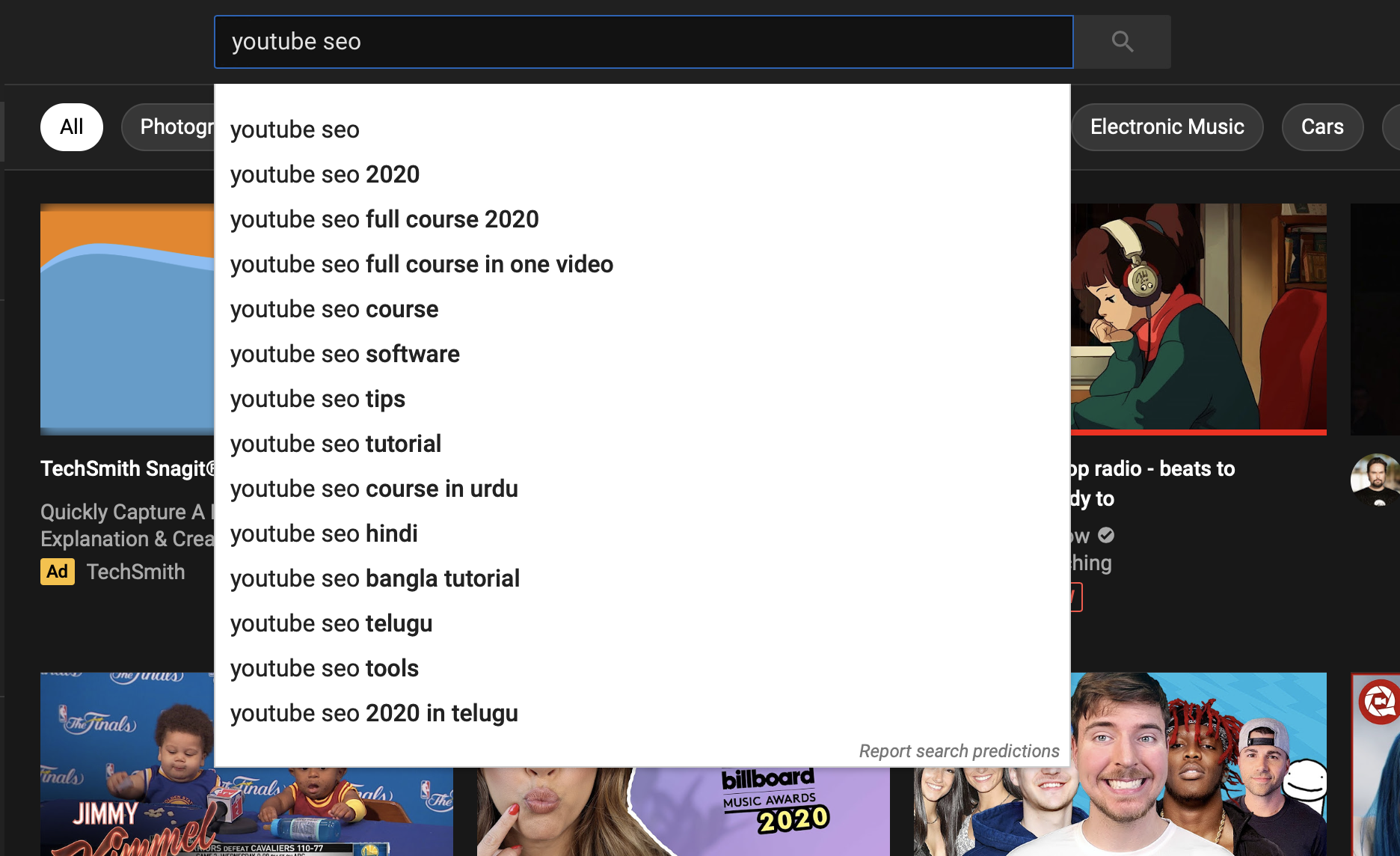Choose suggestion 'youtube seo'
The width and height of the screenshot is (1400, 856).
click(642, 129)
